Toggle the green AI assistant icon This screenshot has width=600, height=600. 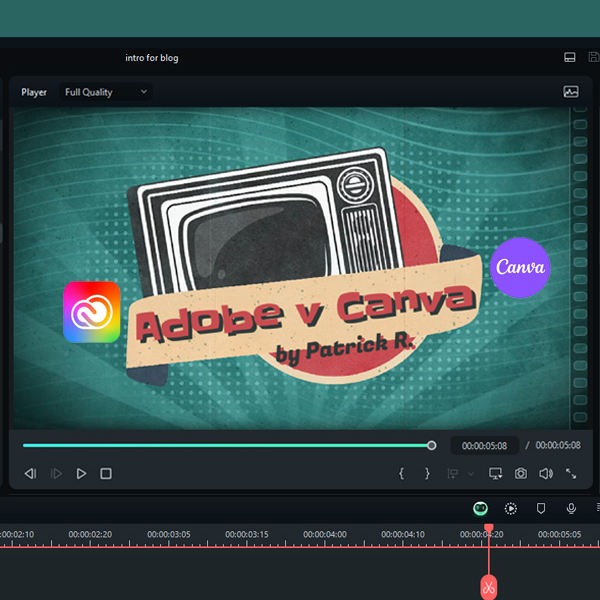[x=481, y=508]
